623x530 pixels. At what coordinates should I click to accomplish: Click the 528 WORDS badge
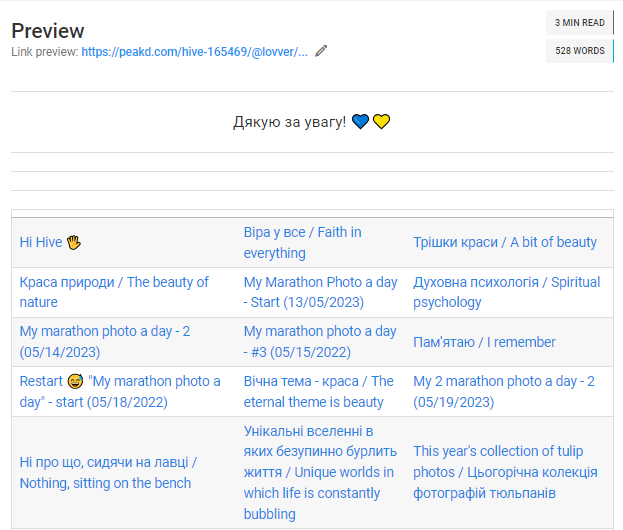[580, 51]
